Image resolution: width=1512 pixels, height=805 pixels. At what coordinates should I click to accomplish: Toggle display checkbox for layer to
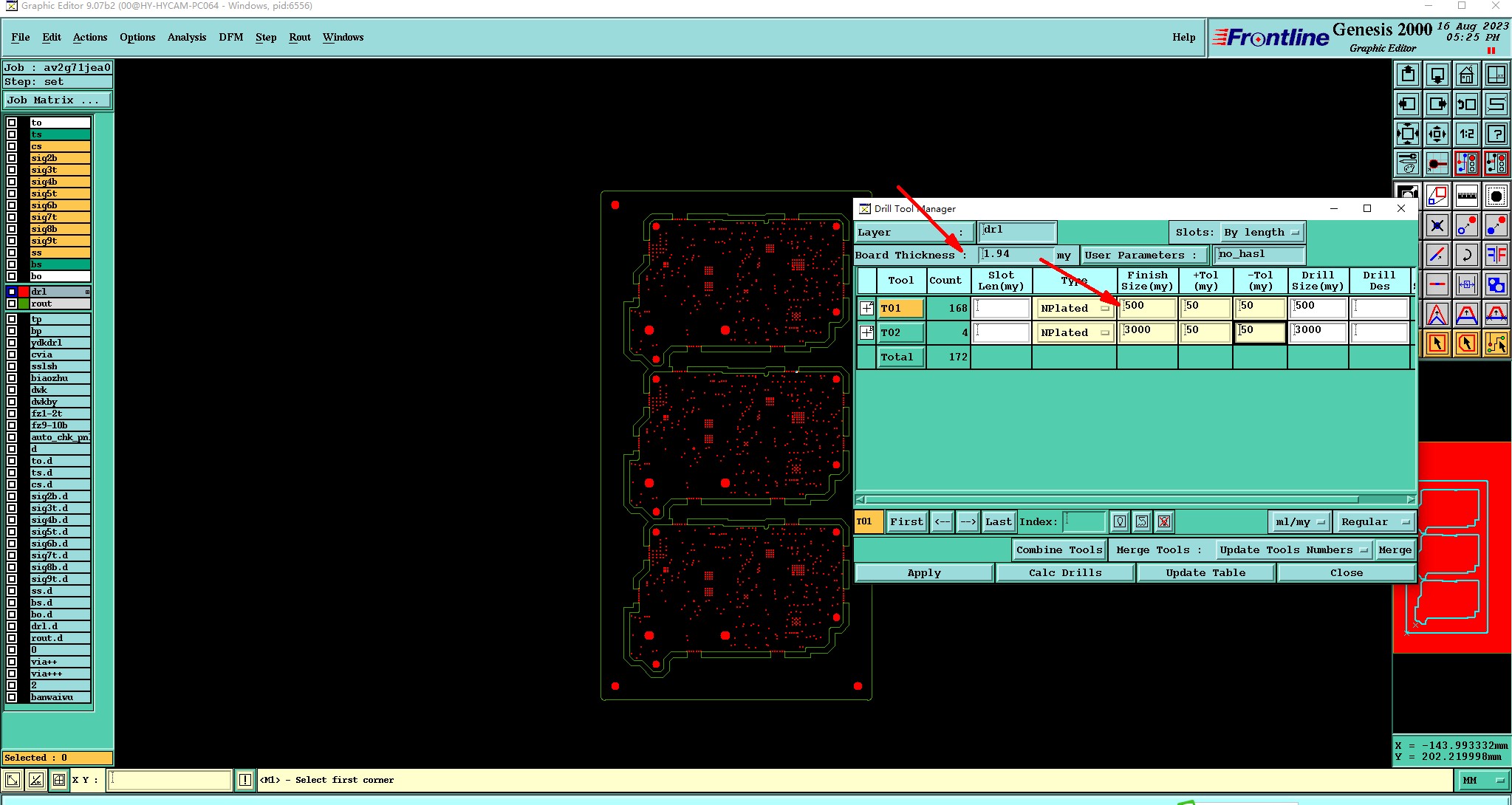click(x=12, y=123)
